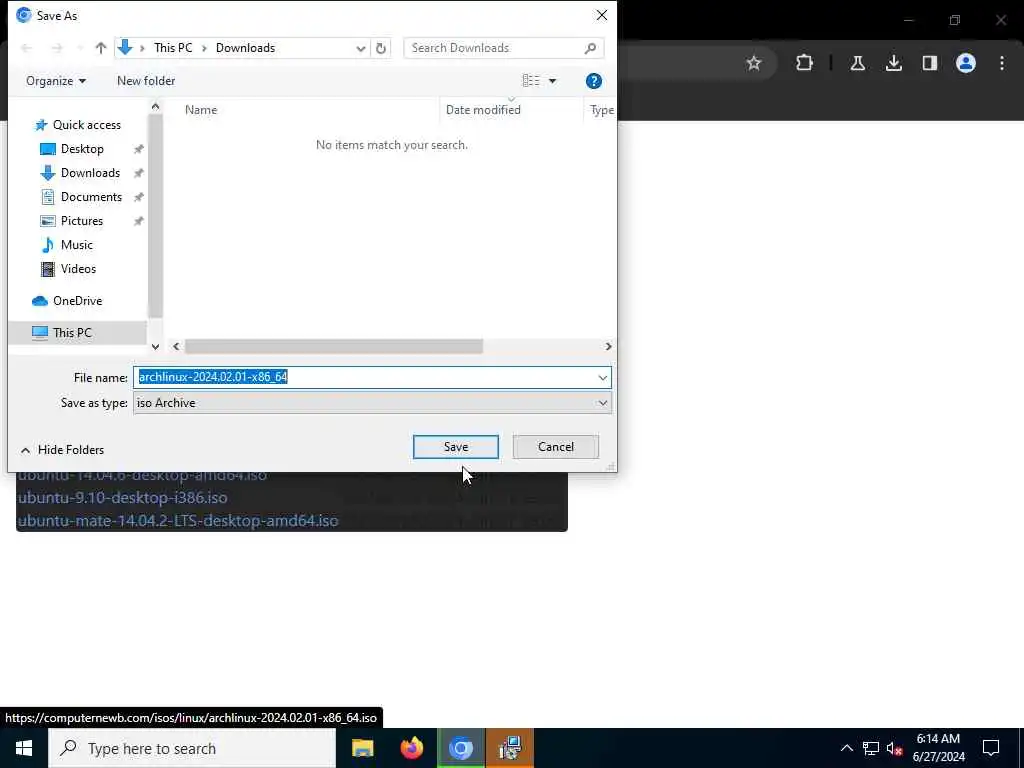Open the view options dropdown arrow
The width and height of the screenshot is (1024, 768).
tap(552, 81)
